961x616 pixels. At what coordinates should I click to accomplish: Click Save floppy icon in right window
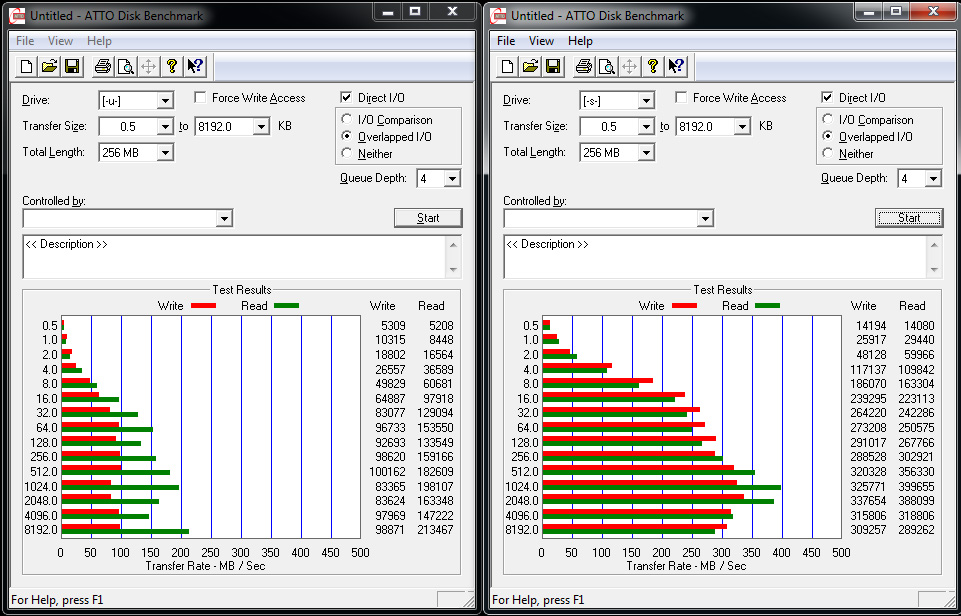pos(553,66)
